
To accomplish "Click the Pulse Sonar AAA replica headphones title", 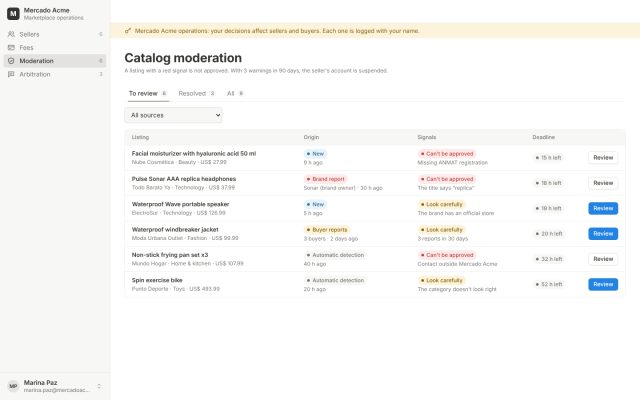I will coord(184,179).
